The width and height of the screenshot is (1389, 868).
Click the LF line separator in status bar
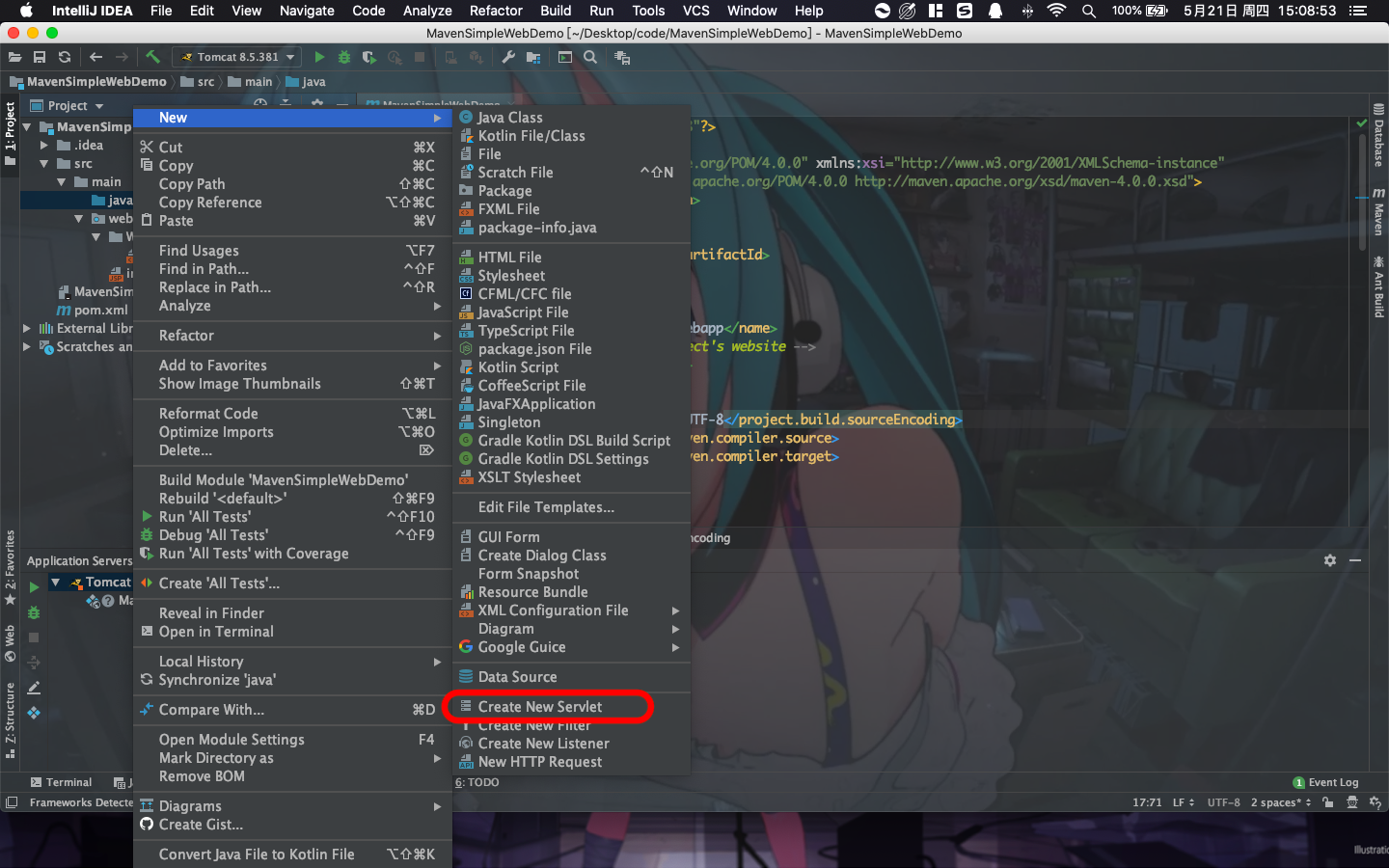[1184, 802]
